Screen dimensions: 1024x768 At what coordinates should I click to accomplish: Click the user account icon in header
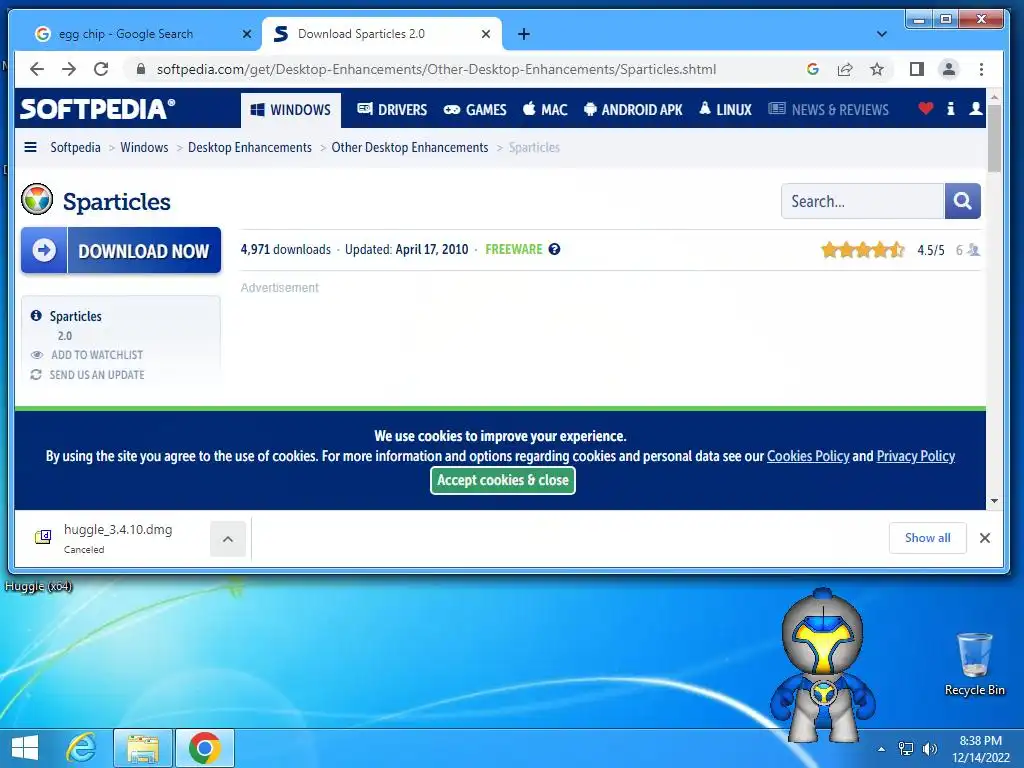coord(976,108)
